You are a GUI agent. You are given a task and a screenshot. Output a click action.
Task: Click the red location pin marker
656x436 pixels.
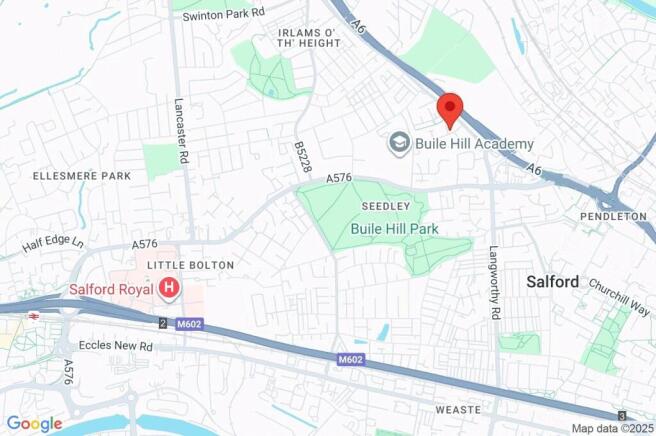tap(450, 111)
